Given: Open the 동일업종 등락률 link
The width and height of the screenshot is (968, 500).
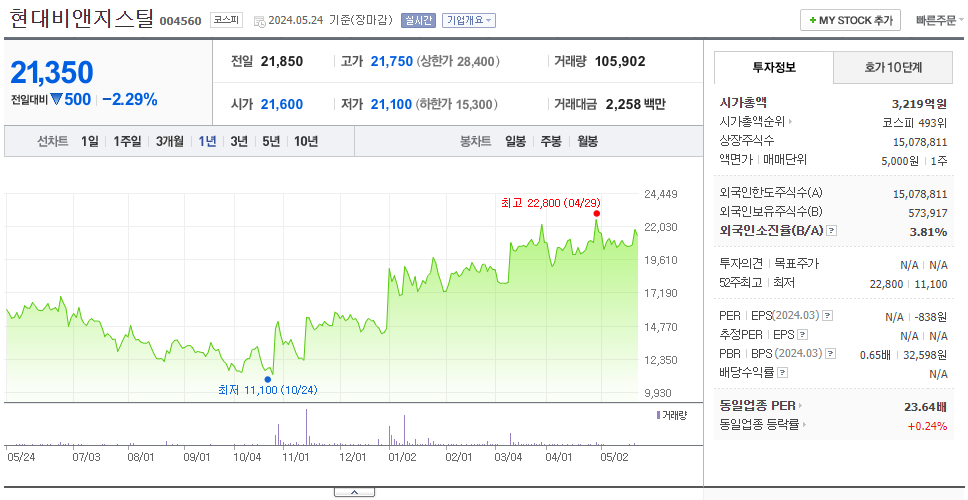Looking at the screenshot, I should [x=764, y=425].
